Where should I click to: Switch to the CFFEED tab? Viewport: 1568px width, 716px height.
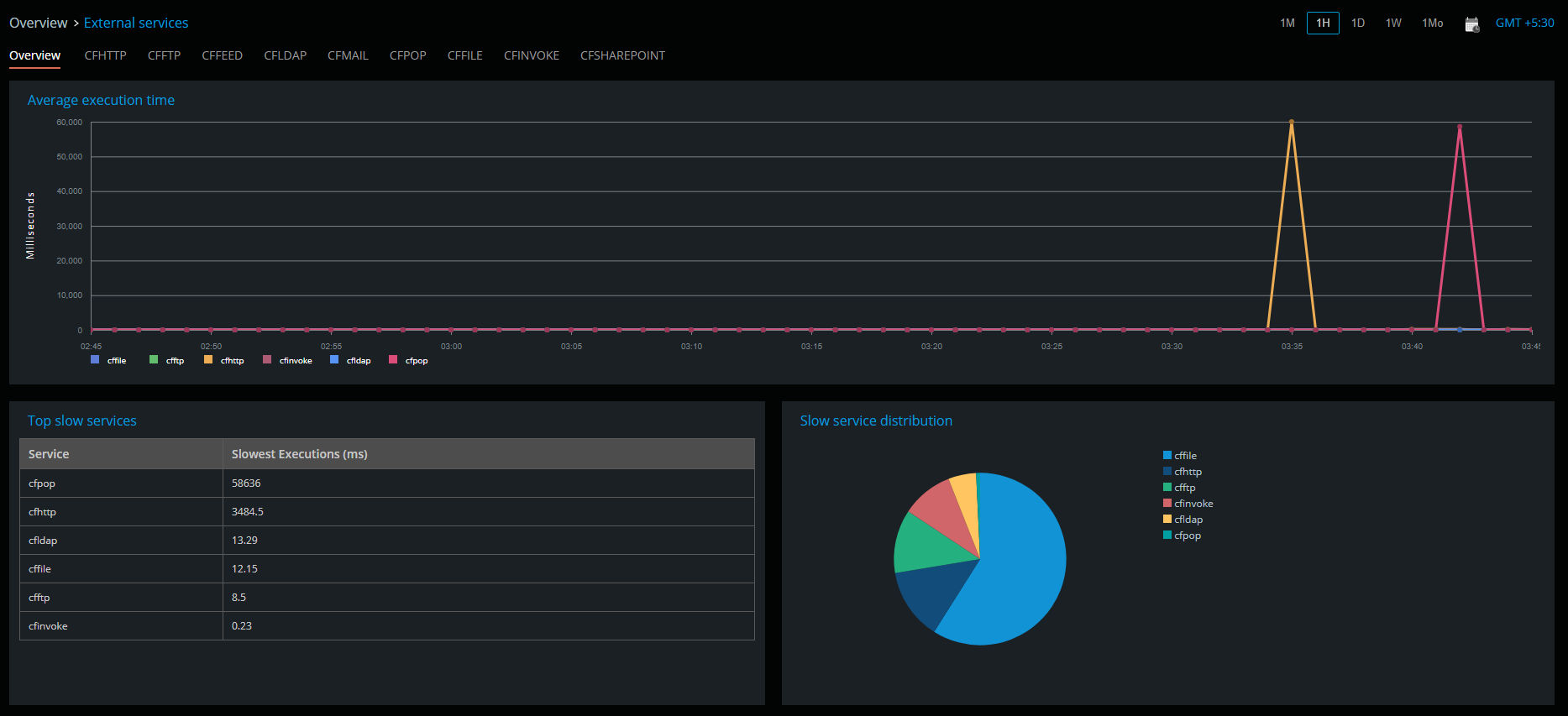[x=222, y=55]
